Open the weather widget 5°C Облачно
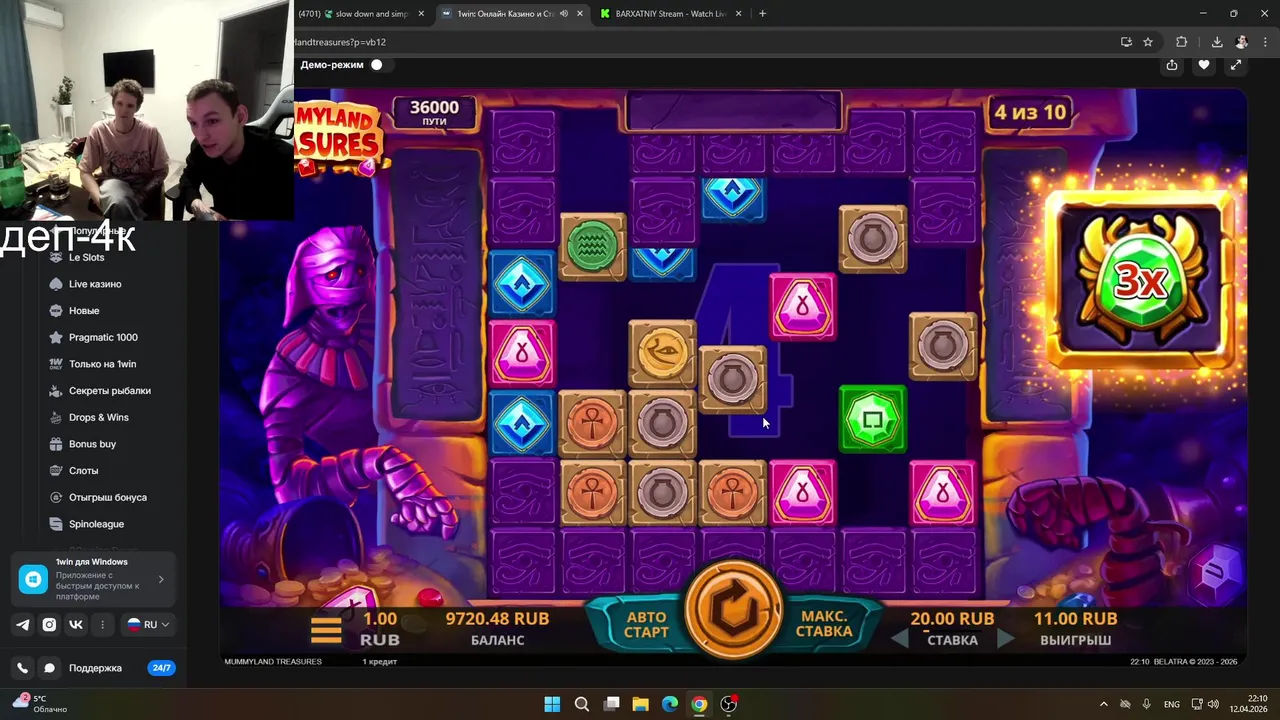This screenshot has width=1280, height=720. [x=38, y=704]
